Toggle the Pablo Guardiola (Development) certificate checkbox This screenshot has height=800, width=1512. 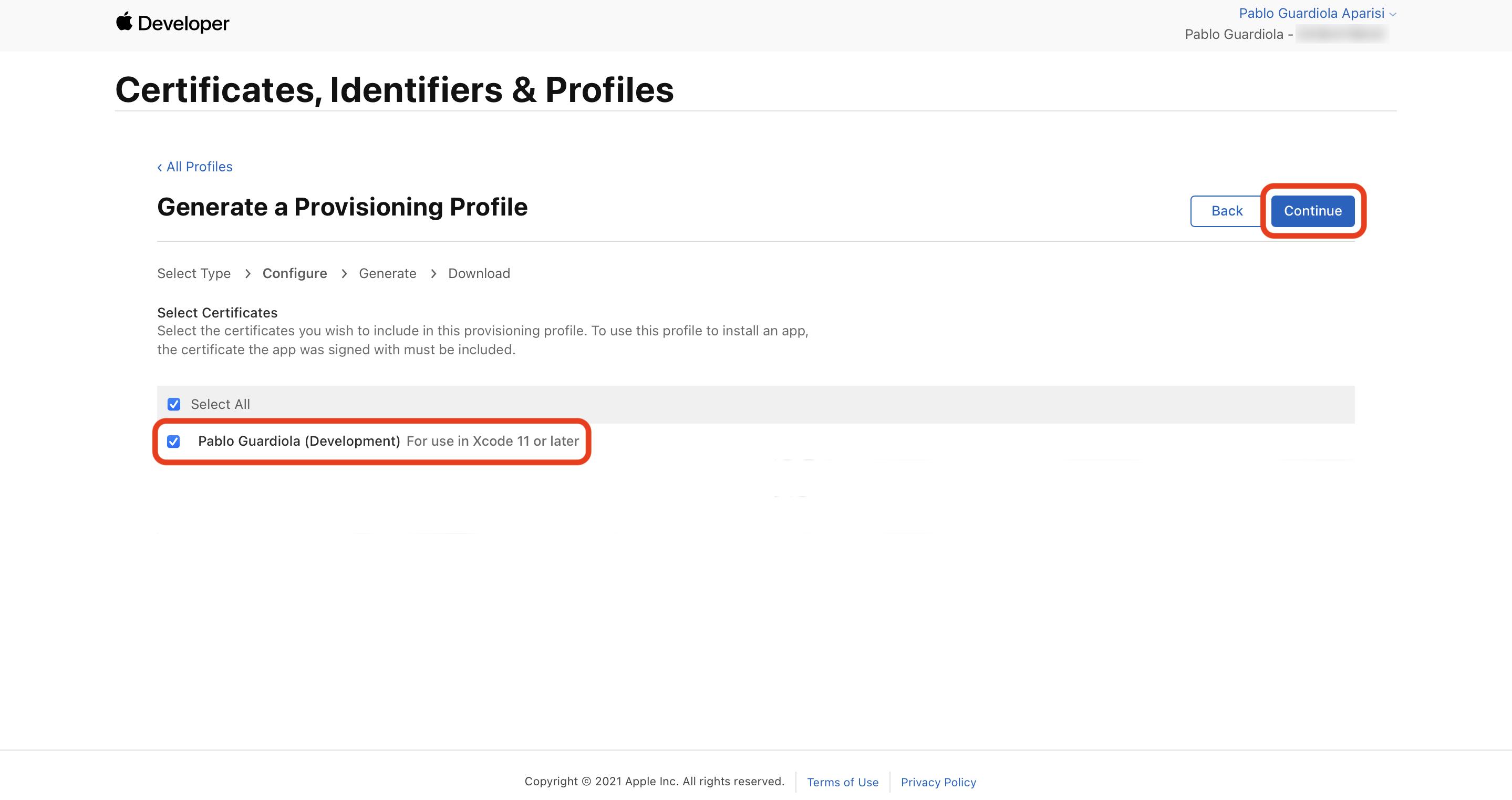[174, 441]
